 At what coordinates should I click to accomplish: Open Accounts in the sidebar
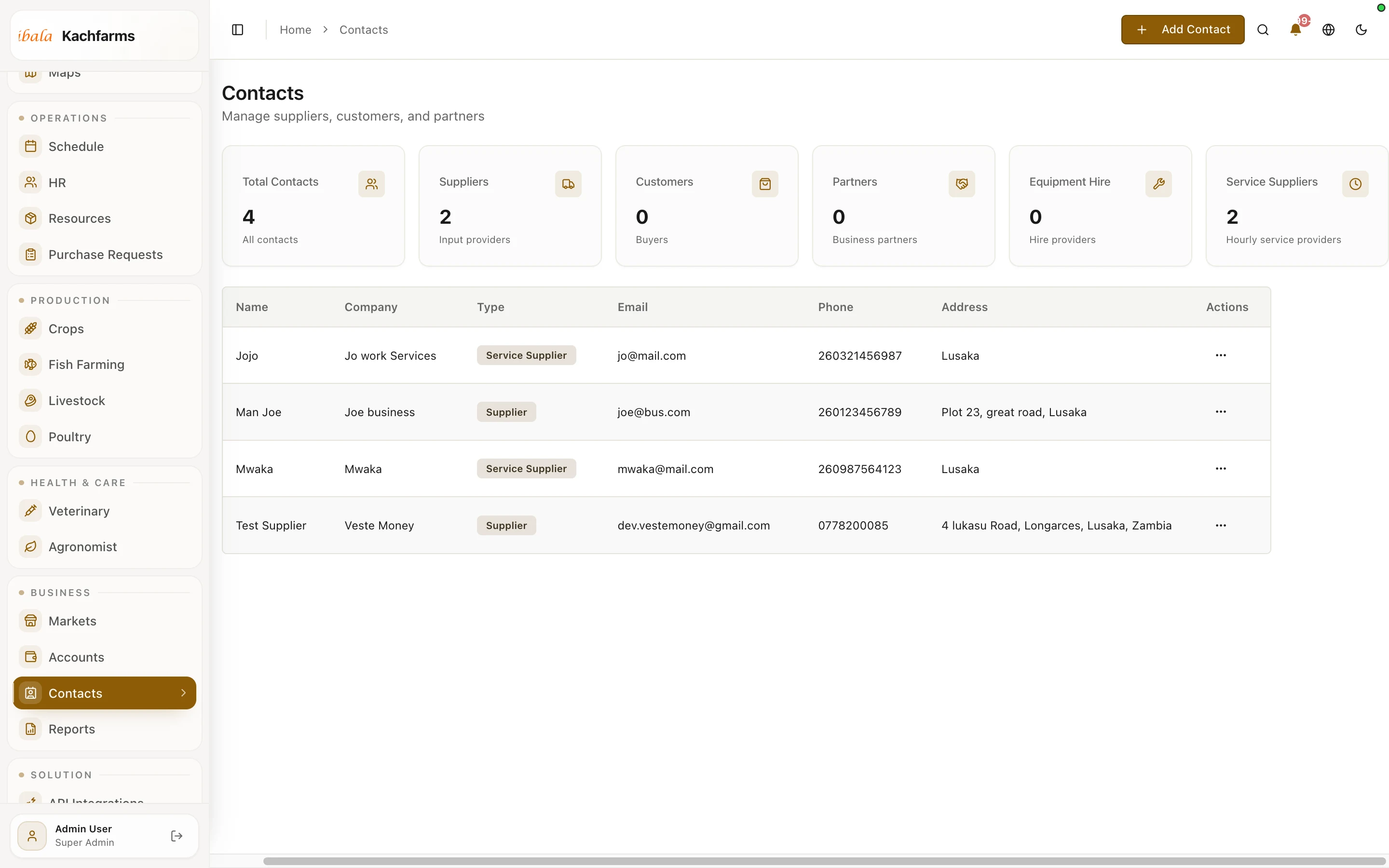[x=105, y=657]
